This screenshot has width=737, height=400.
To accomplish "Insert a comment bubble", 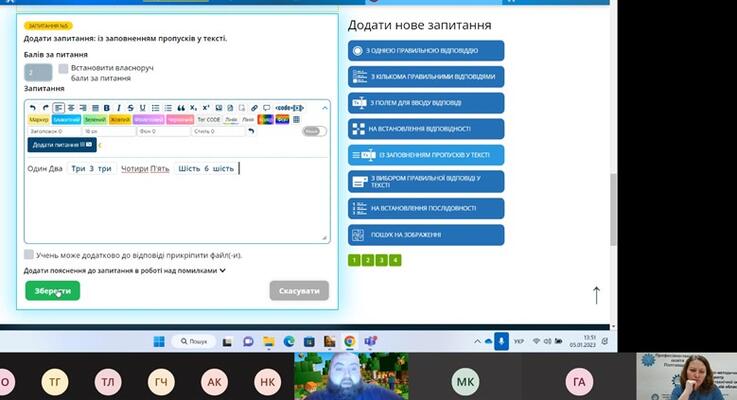I will tap(267, 108).
